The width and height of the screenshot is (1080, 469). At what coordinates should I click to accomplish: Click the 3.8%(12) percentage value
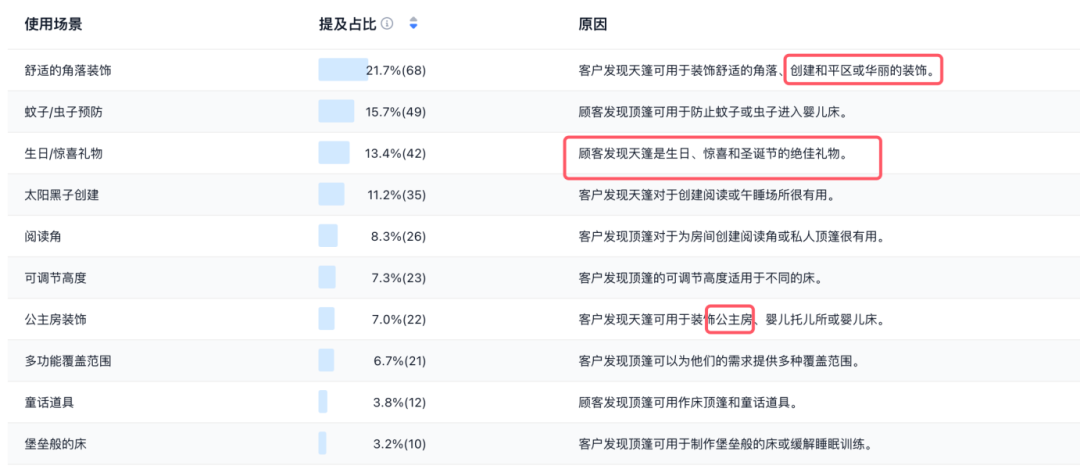(399, 402)
